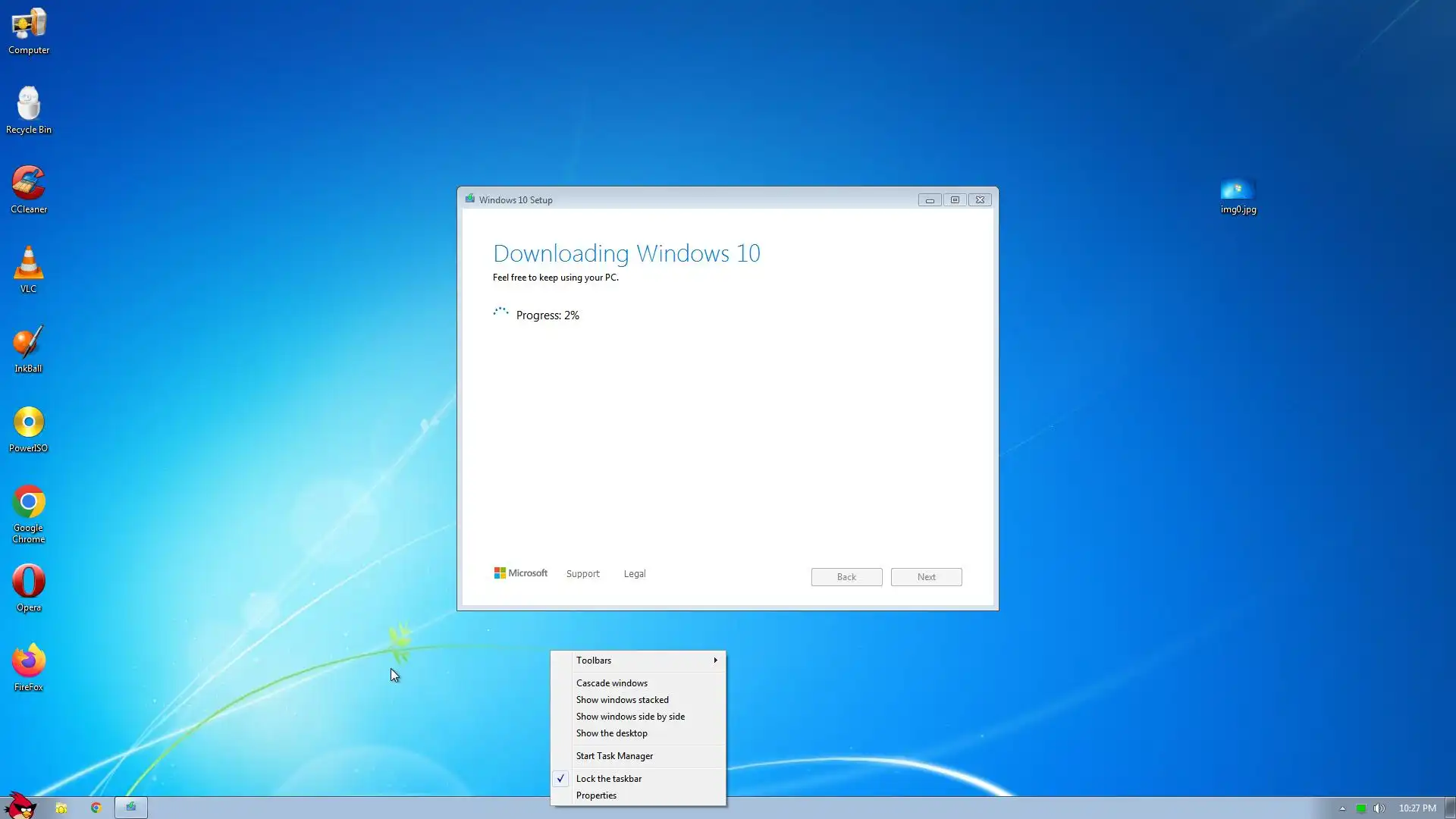The height and width of the screenshot is (819, 1456).
Task: Click the Angry Birds Start button
Action: (x=20, y=805)
